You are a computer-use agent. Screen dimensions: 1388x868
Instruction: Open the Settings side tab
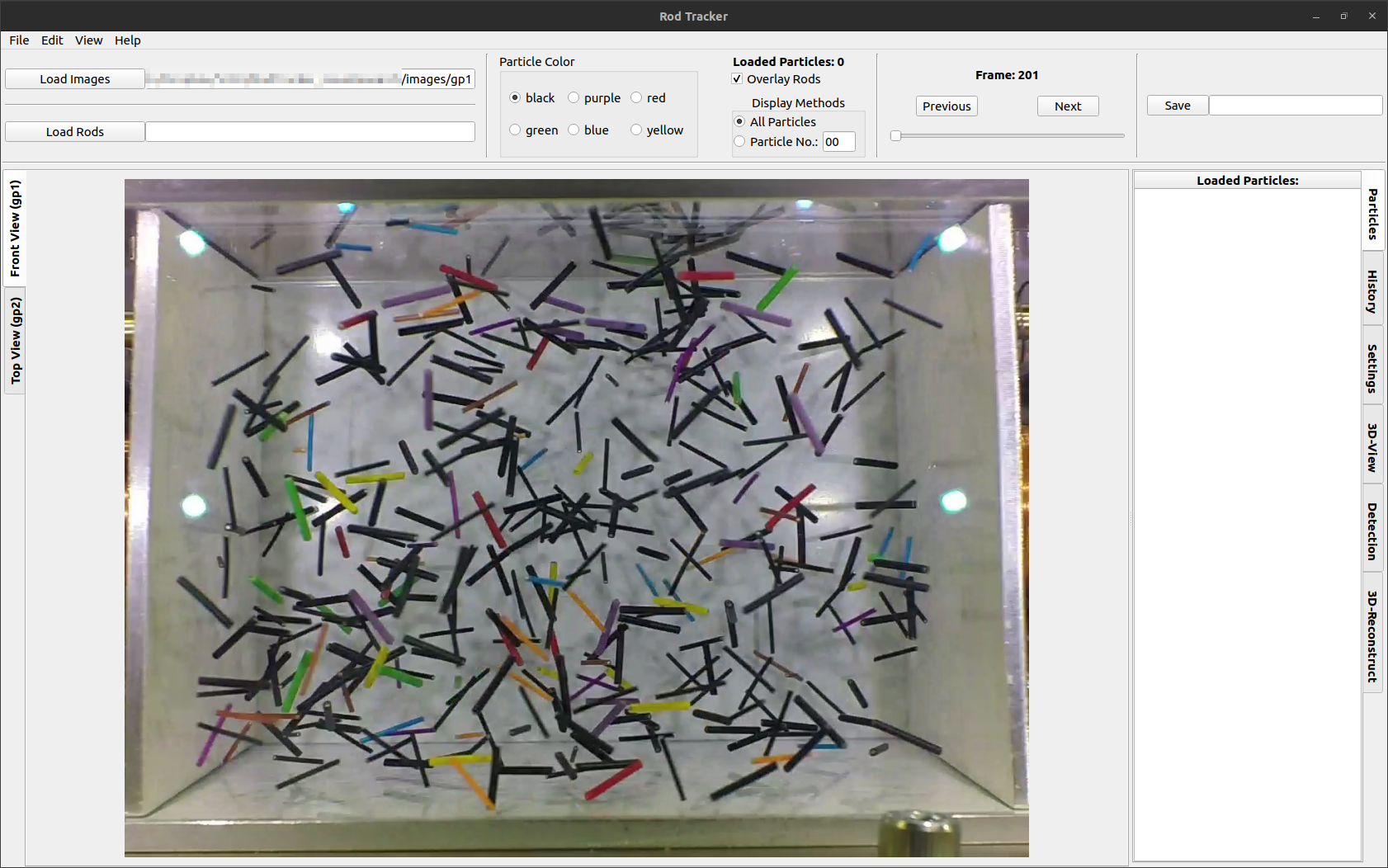[x=1372, y=368]
